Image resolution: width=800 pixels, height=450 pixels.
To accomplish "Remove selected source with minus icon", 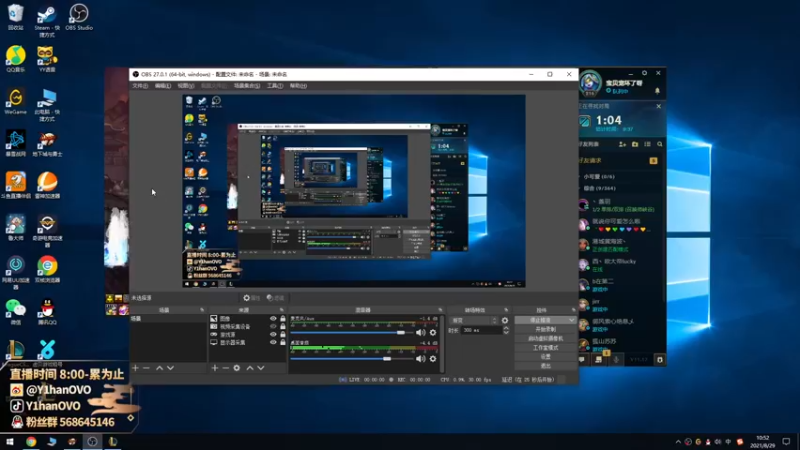I will [226, 368].
